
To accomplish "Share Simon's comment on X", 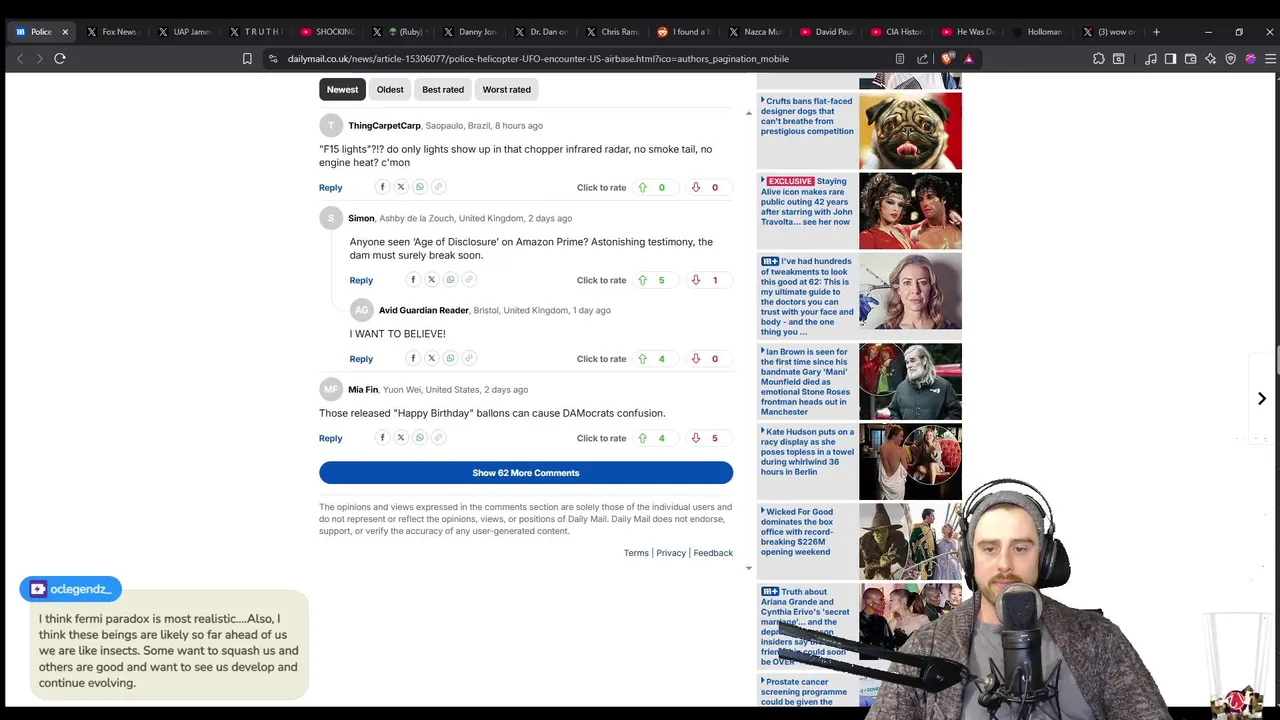I will coord(432,280).
